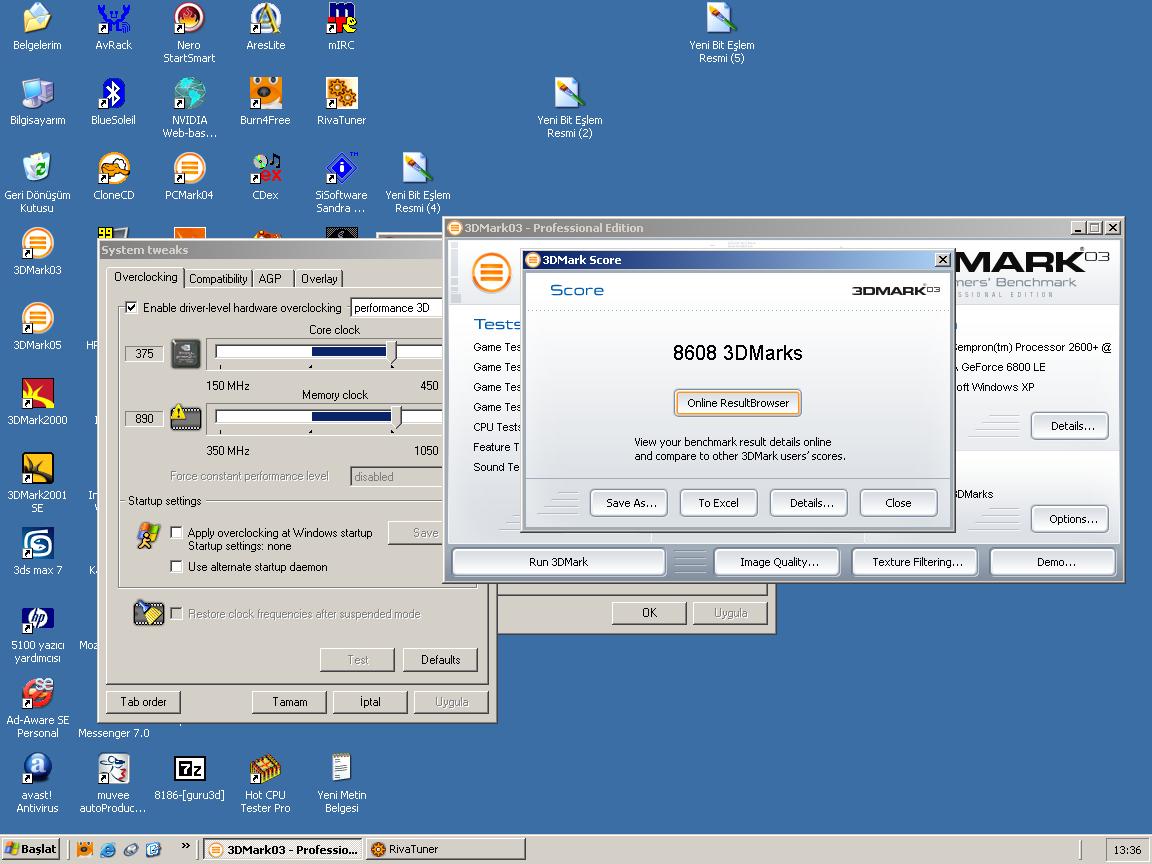Open Hot CPU Tester Pro shortcut
Screen dimensions: 1152x864
(x=265, y=770)
